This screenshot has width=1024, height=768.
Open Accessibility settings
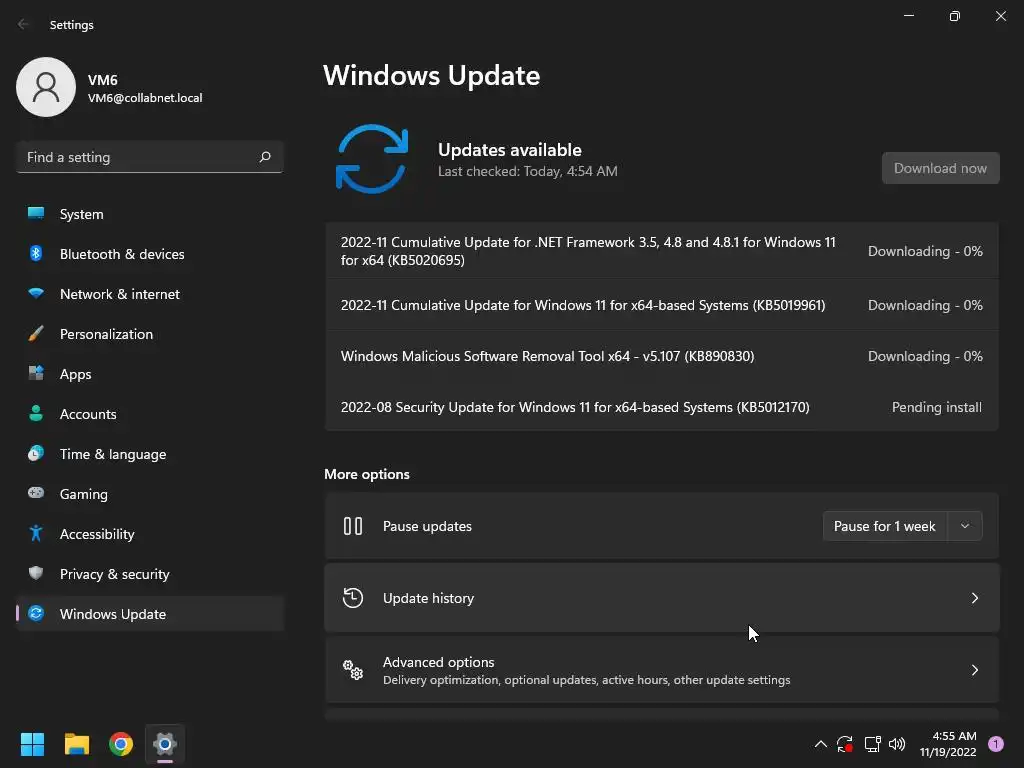150,534
